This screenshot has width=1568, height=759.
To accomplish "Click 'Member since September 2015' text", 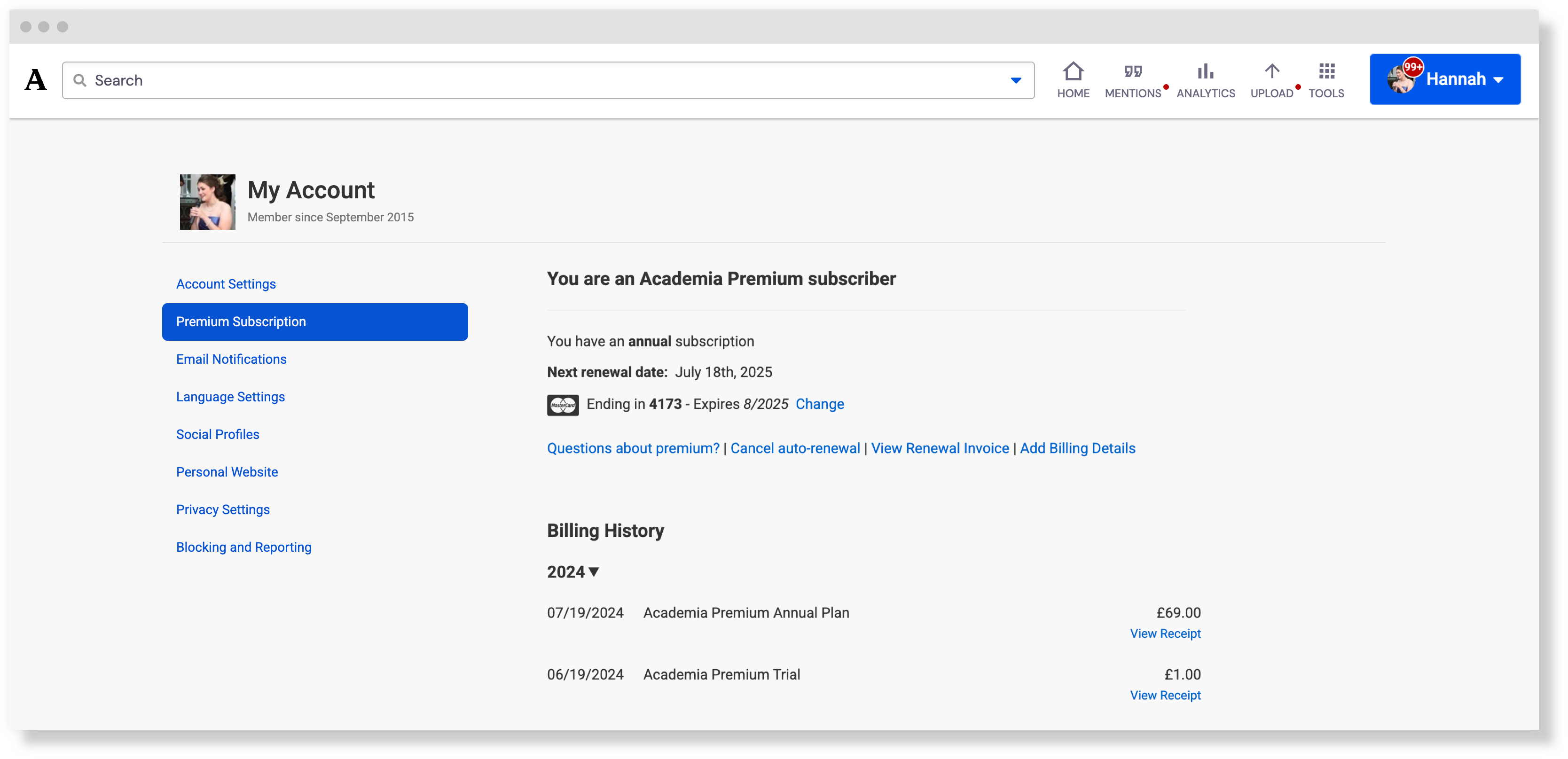I will (x=330, y=217).
